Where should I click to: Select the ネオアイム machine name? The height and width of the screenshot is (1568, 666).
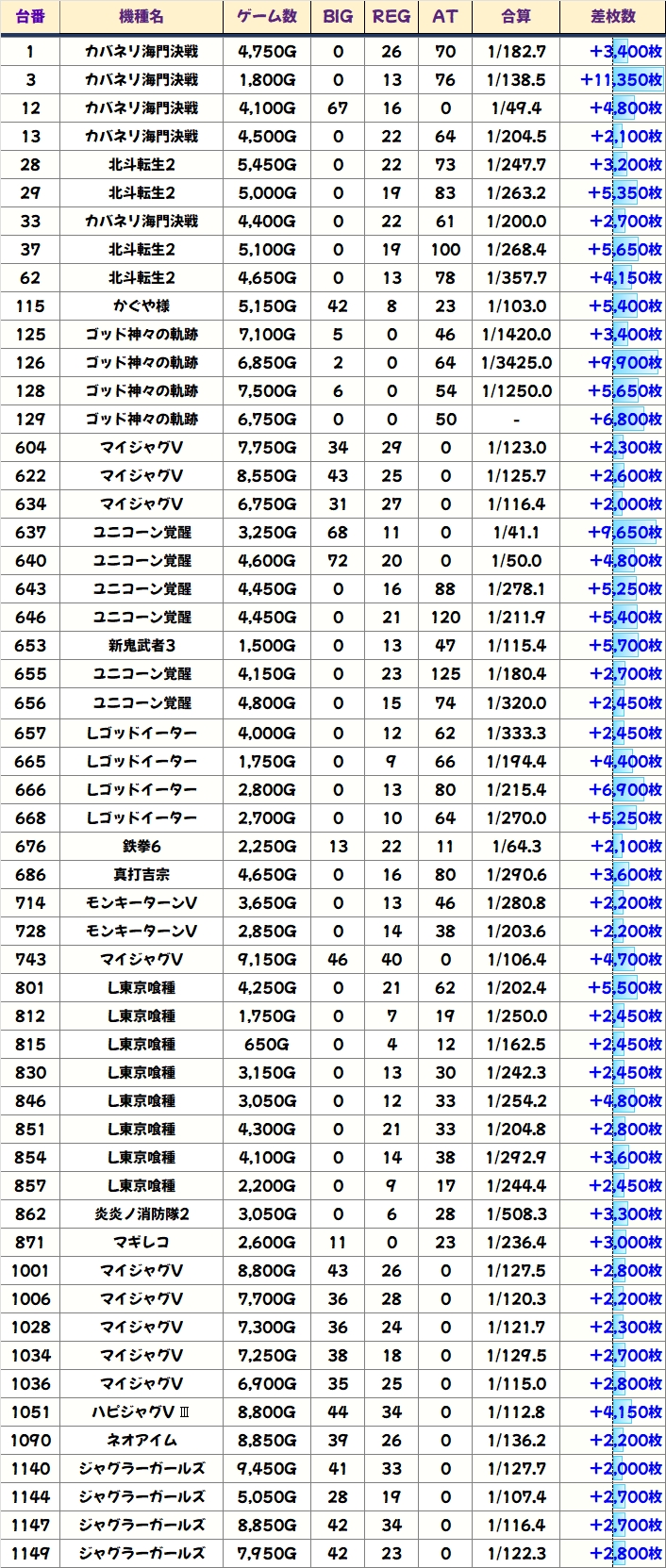[x=142, y=1441]
